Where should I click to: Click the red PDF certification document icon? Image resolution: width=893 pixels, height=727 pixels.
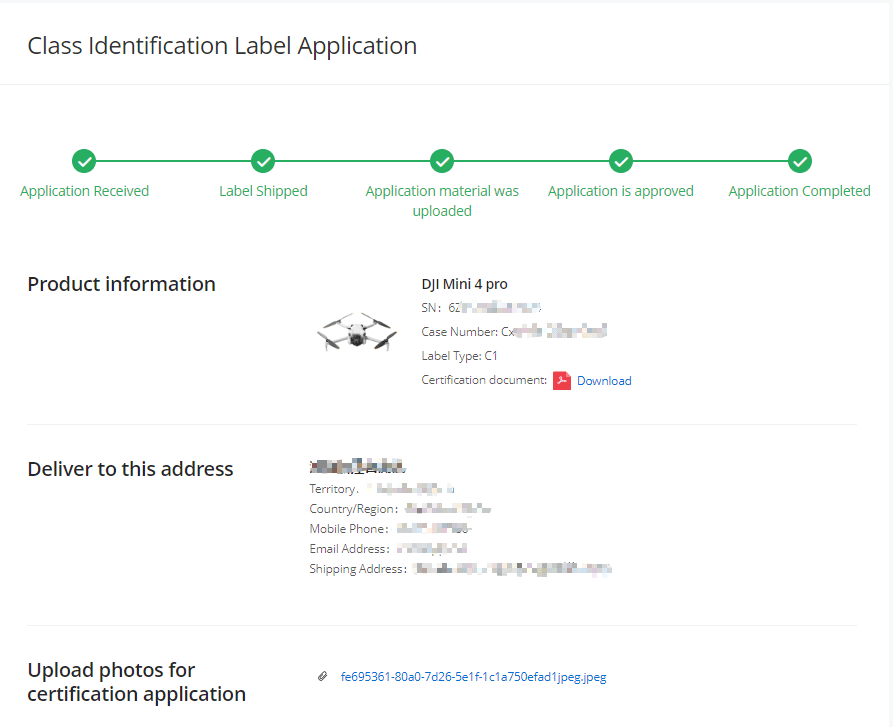(562, 381)
